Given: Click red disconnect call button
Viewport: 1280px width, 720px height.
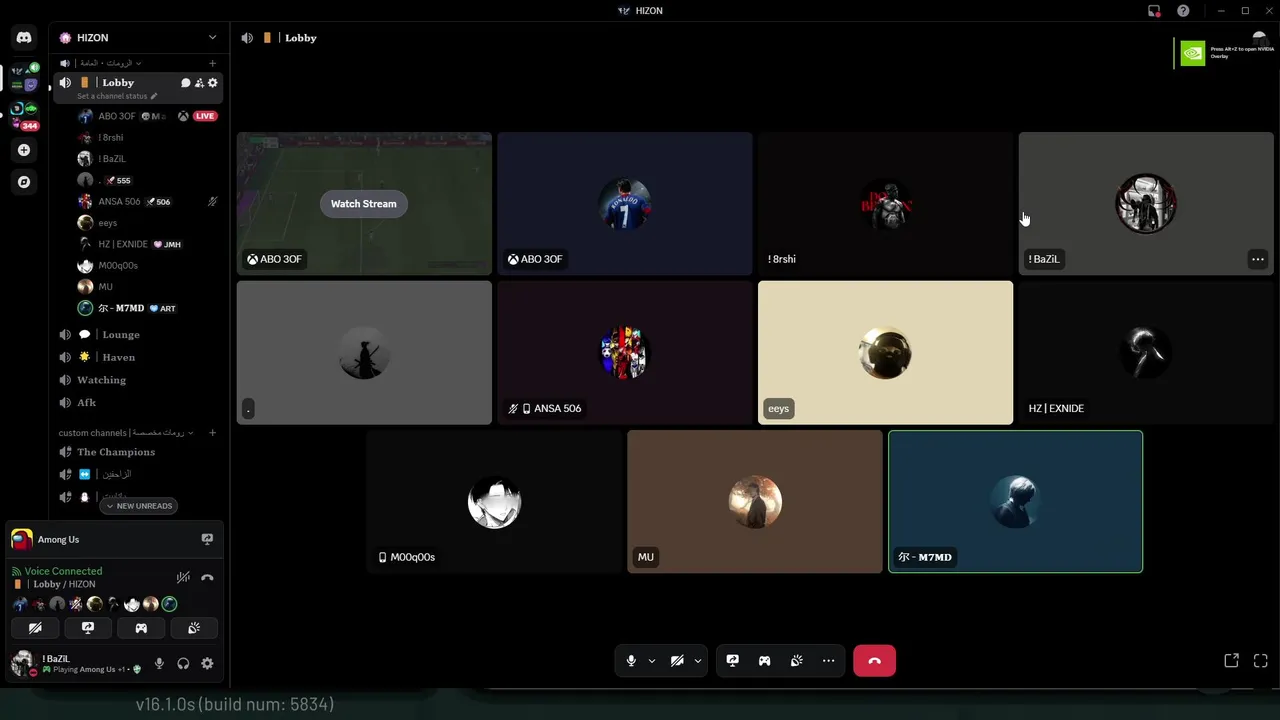Looking at the screenshot, I should 874,661.
